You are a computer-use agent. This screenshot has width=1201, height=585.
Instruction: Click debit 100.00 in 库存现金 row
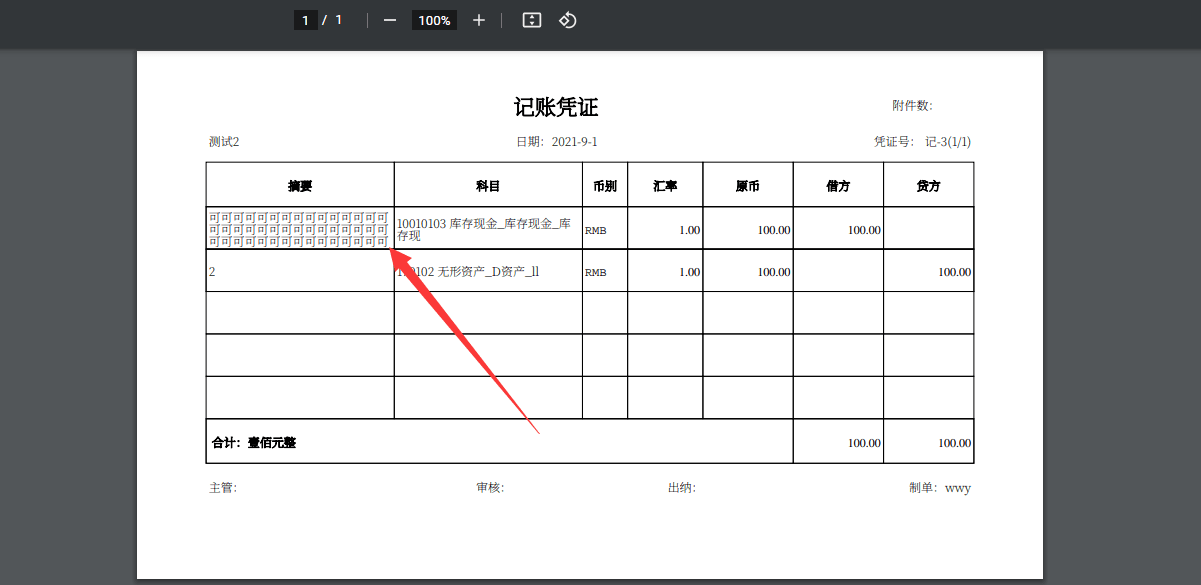pos(864,230)
